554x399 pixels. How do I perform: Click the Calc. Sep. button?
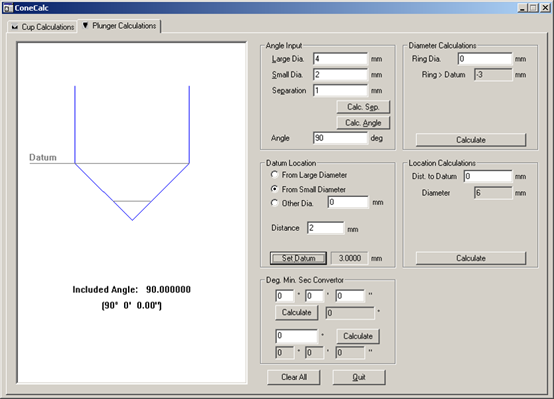(363, 107)
